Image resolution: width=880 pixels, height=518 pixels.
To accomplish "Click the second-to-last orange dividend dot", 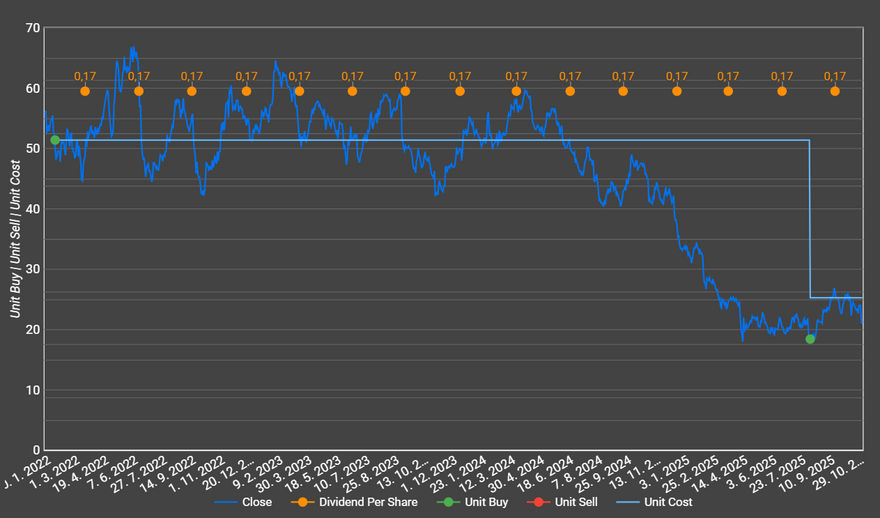I will [782, 91].
